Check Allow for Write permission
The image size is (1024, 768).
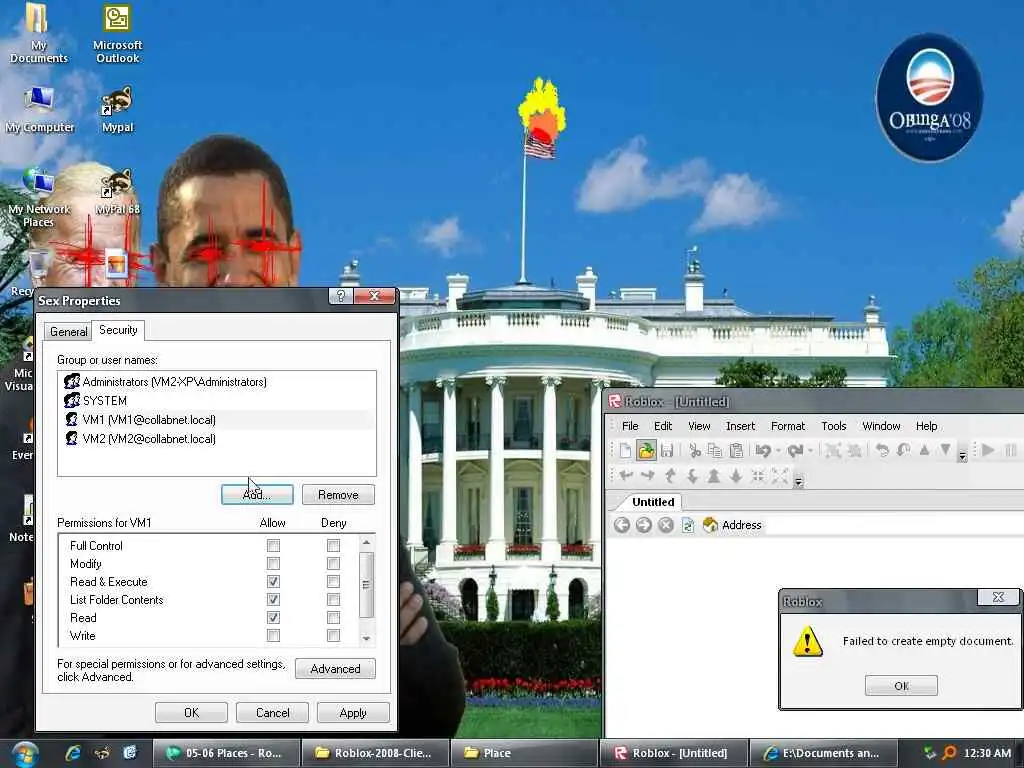[273, 635]
